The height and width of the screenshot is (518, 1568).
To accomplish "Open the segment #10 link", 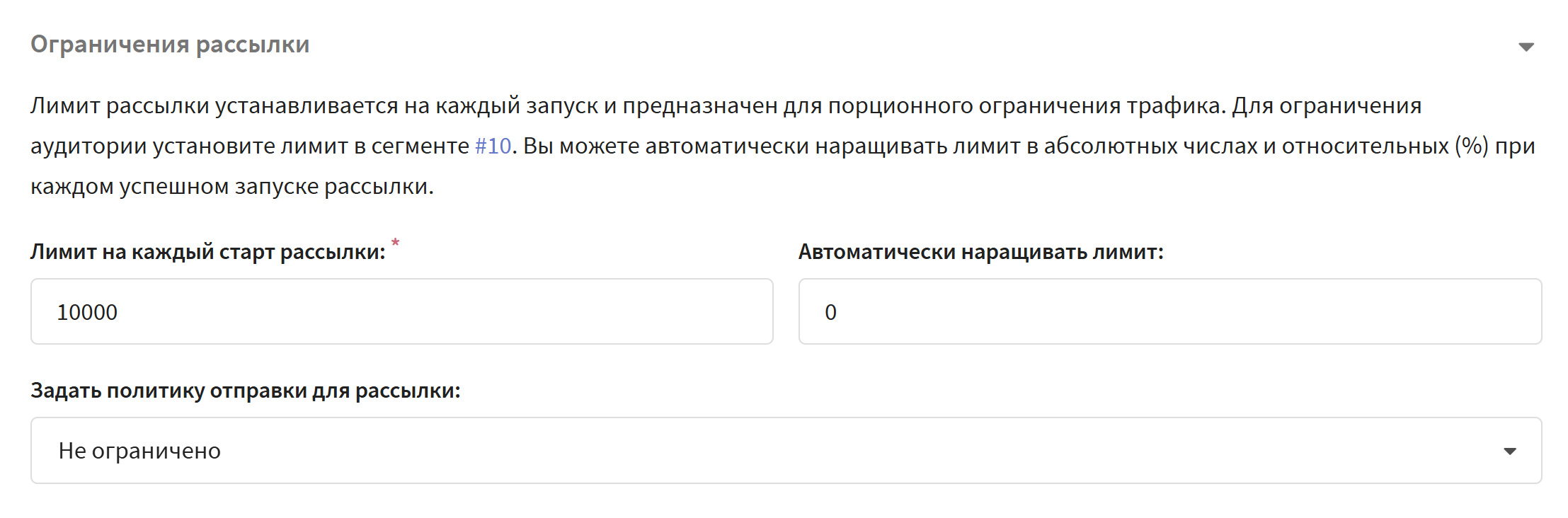I will point(493,146).
